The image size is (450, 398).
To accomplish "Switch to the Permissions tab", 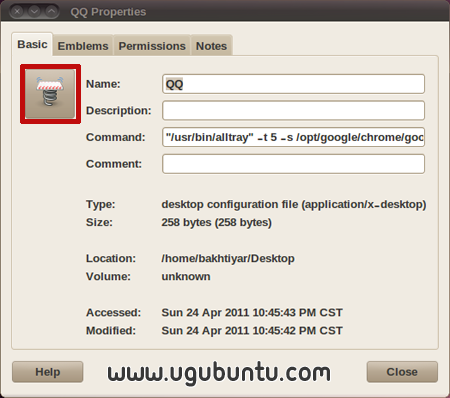I will click(x=152, y=46).
